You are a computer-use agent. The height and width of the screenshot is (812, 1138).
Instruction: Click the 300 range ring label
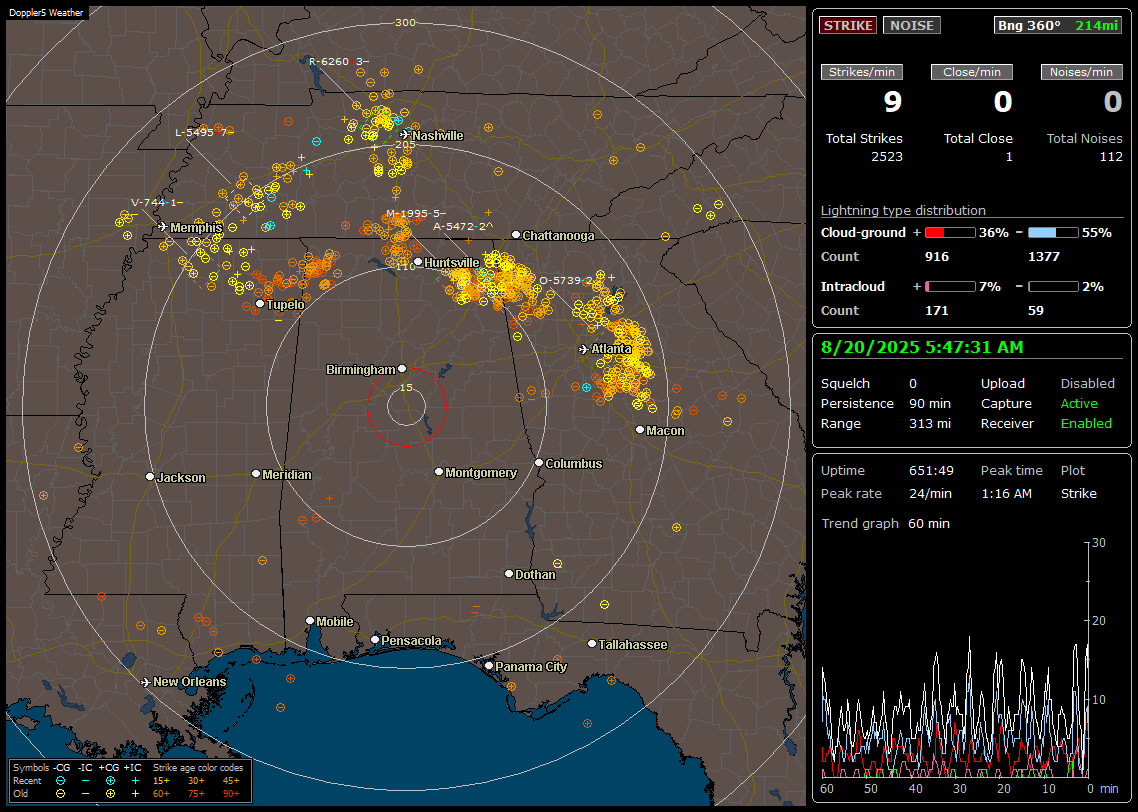click(405, 22)
